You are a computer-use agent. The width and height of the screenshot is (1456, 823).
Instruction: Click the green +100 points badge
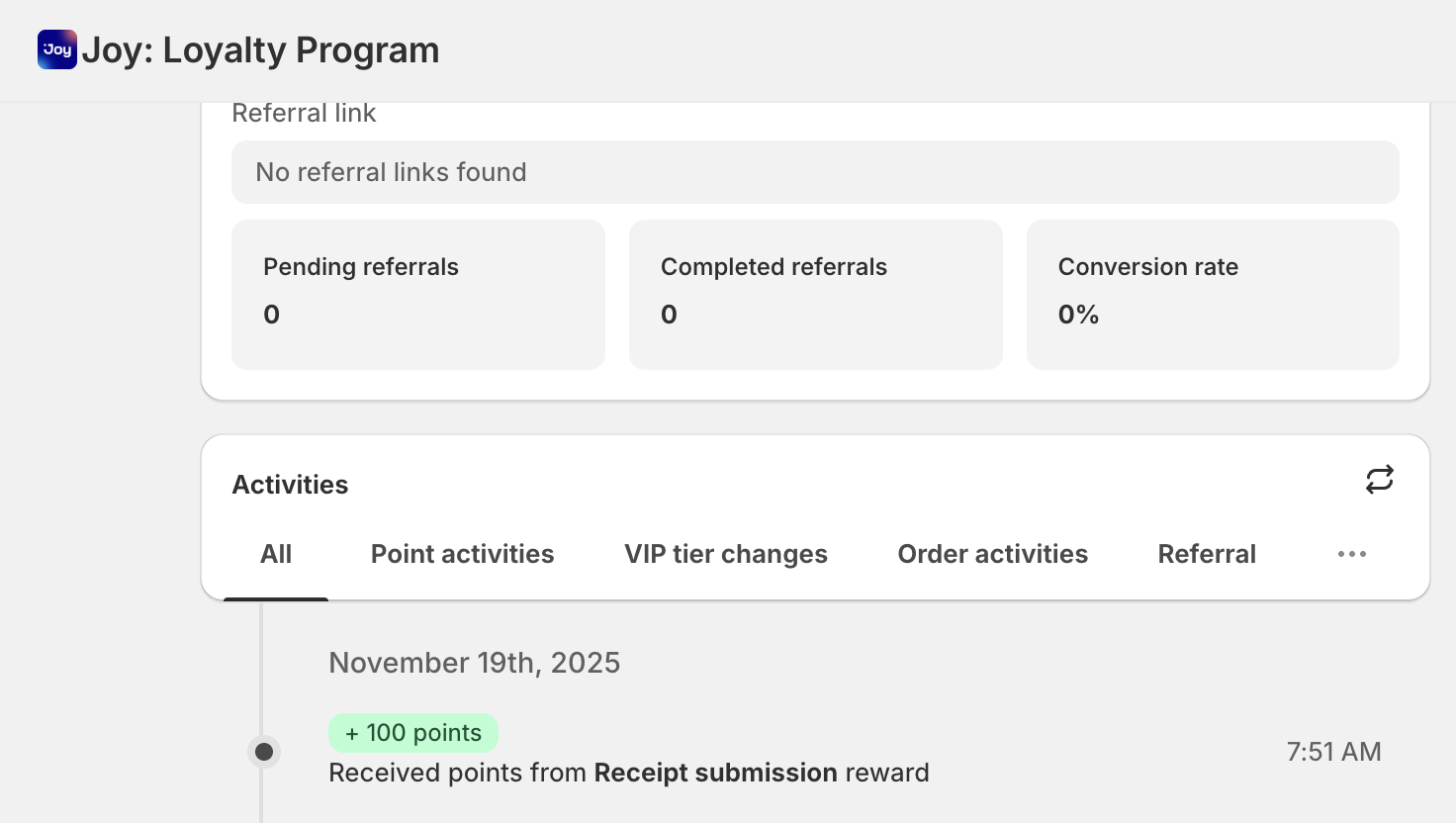413,733
